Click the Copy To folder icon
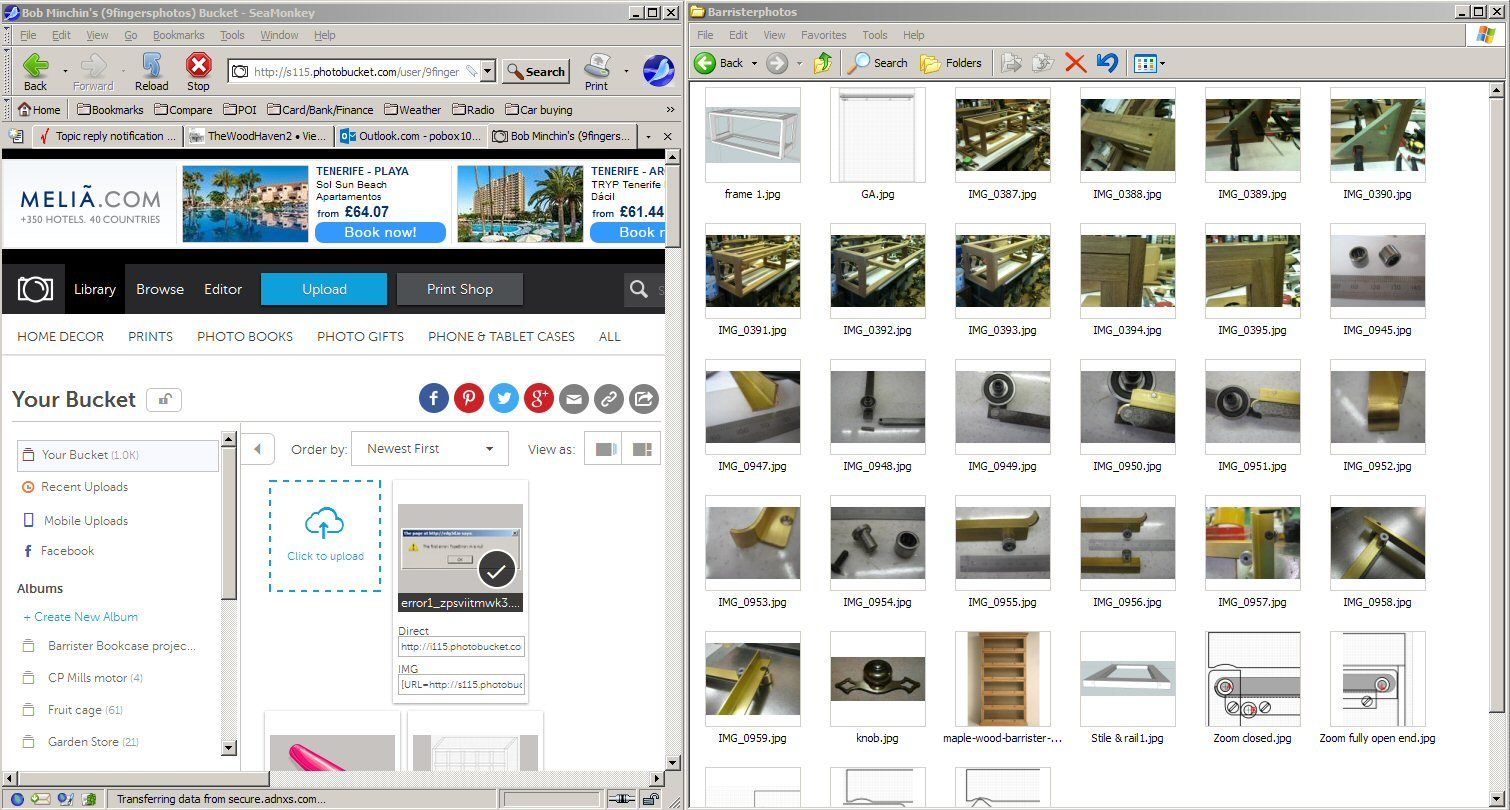This screenshot has width=1510, height=810. pyautogui.click(x=1043, y=63)
